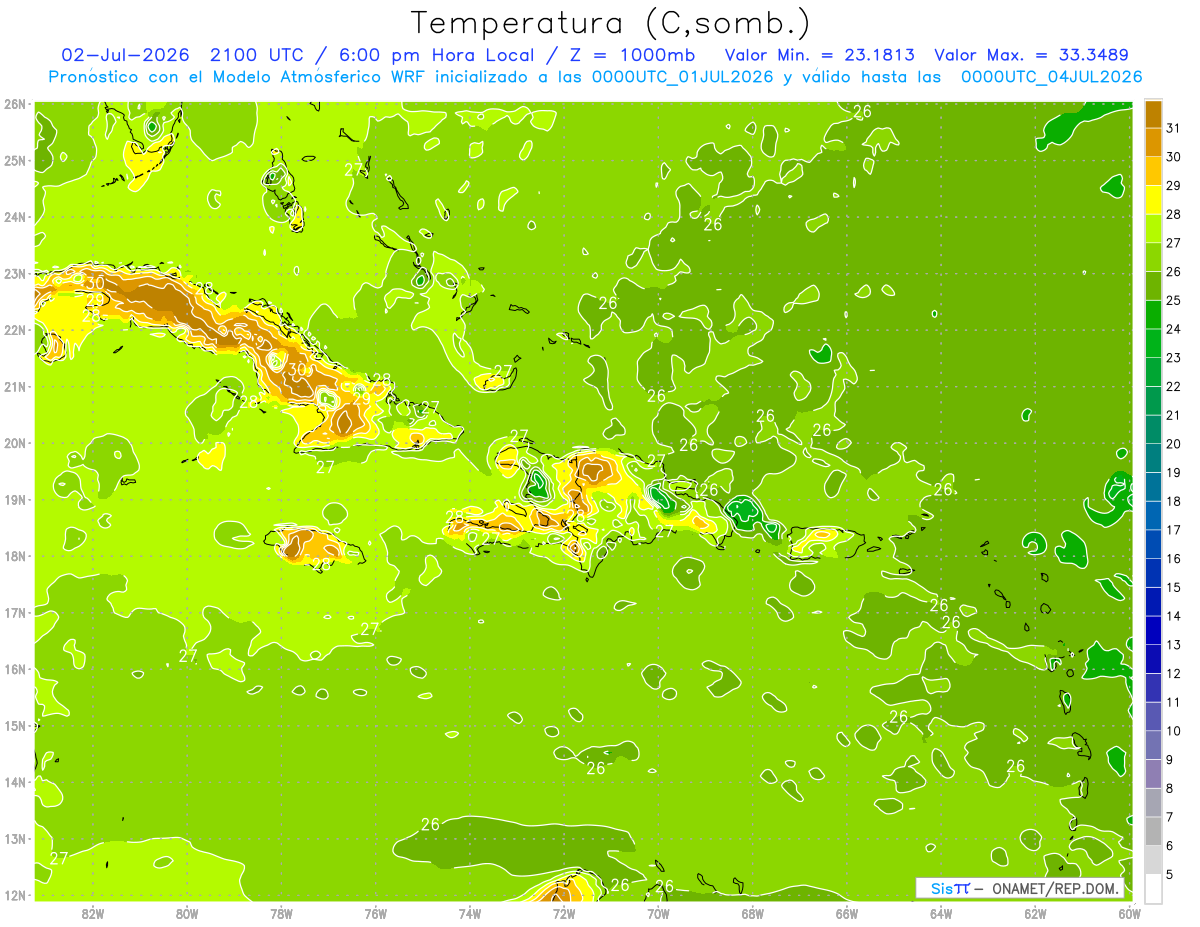Click the "76W" longitude axis label
Image resolution: width=1200 pixels, height=927 pixels.
pyautogui.click(x=376, y=913)
